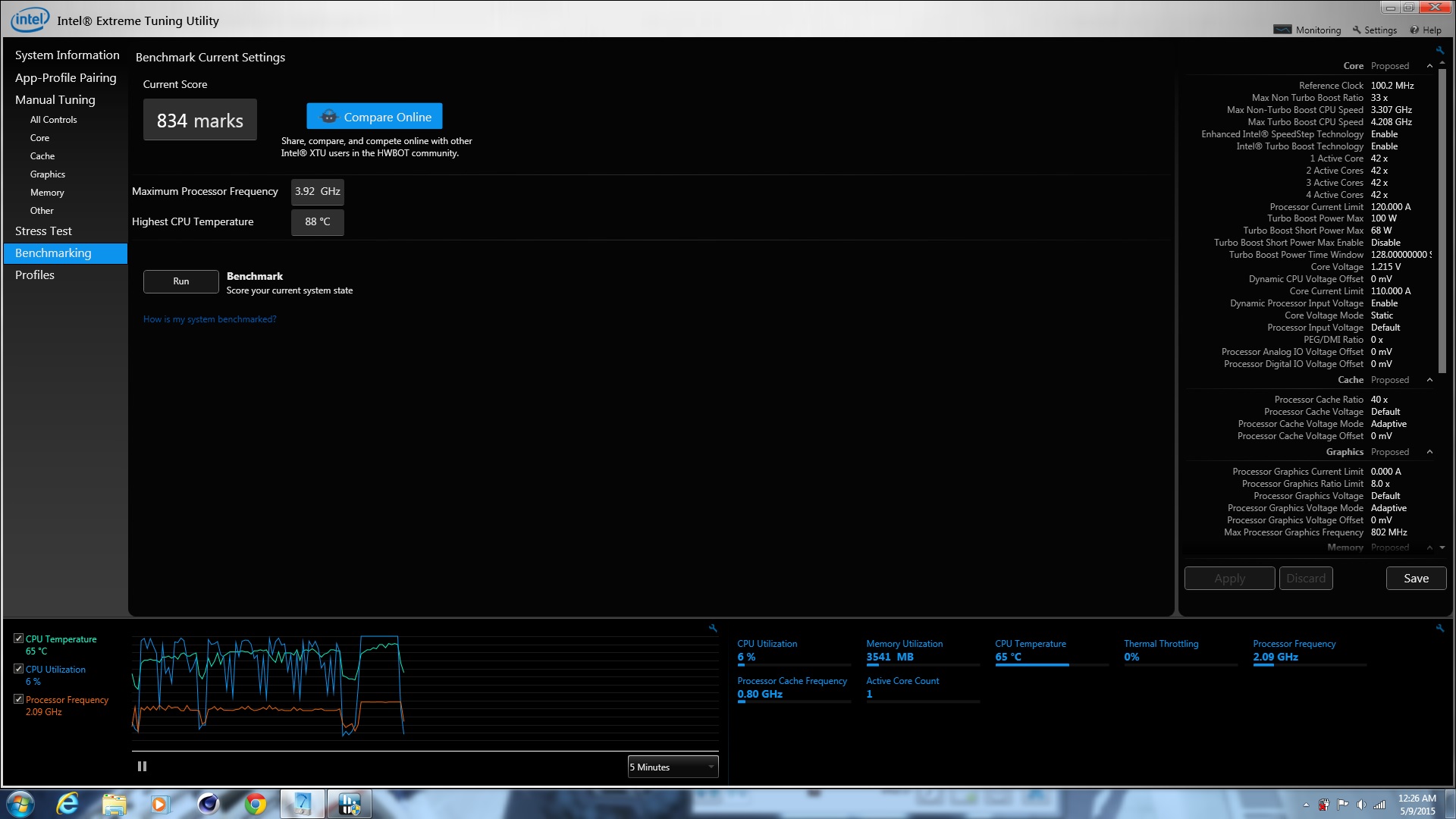Select Core under Manual Tuning
The width and height of the screenshot is (1456, 819).
click(x=39, y=138)
